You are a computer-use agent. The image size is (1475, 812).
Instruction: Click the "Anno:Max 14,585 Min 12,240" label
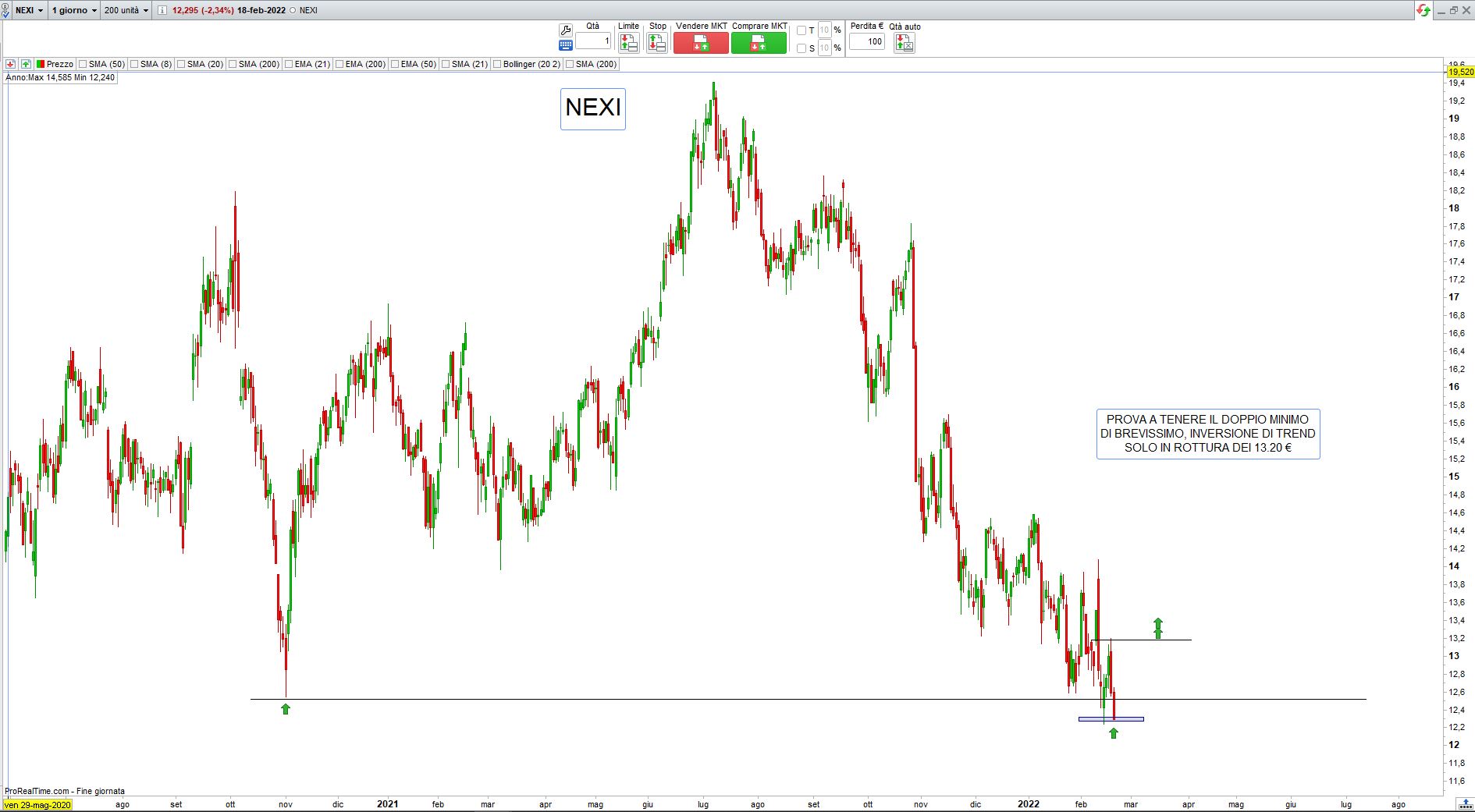click(60, 78)
